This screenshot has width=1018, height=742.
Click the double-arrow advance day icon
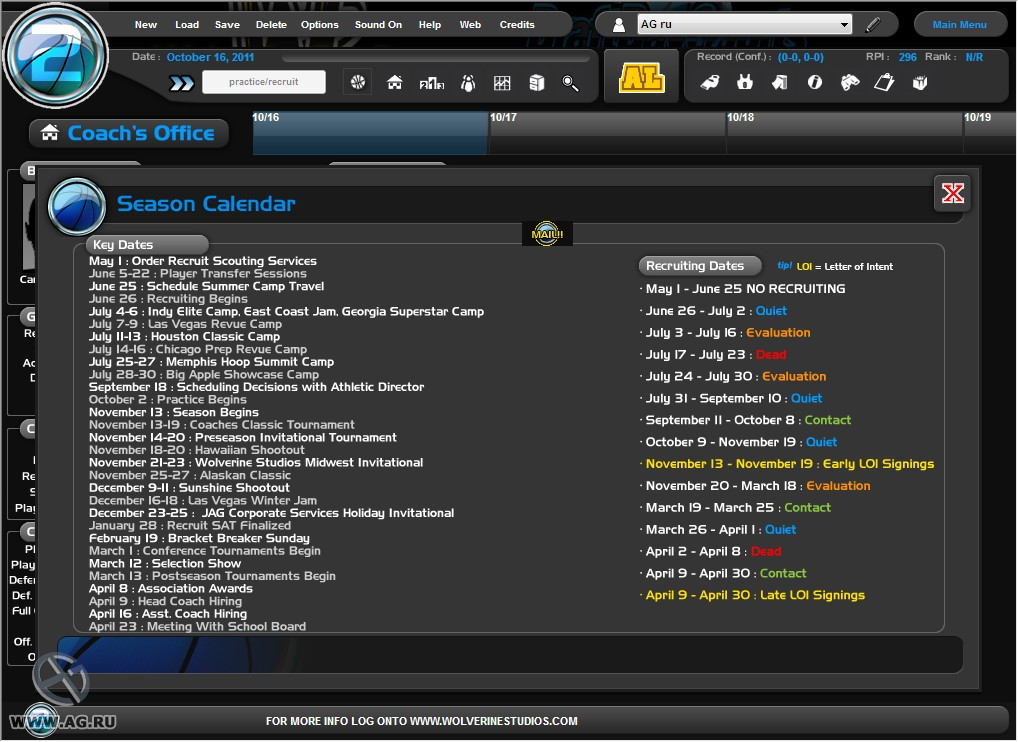pyautogui.click(x=182, y=83)
